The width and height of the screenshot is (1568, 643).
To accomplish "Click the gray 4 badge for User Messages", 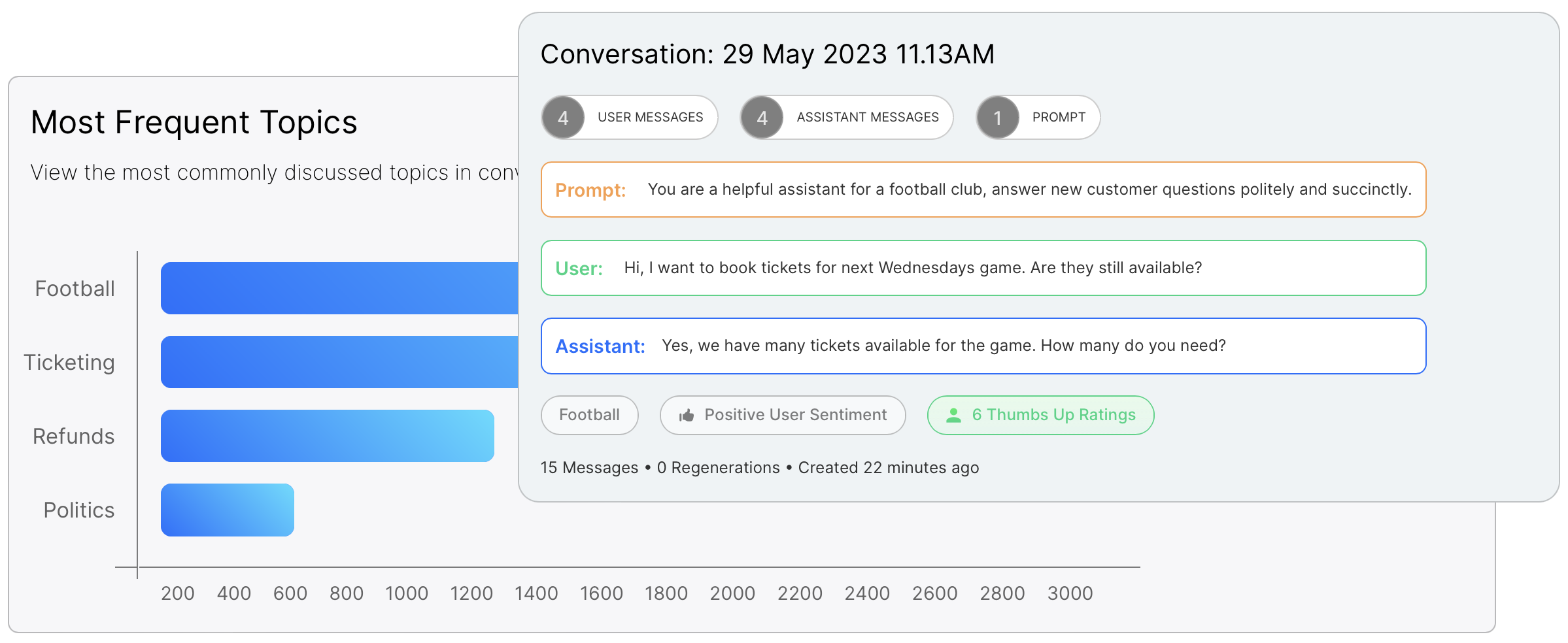I will tap(563, 118).
